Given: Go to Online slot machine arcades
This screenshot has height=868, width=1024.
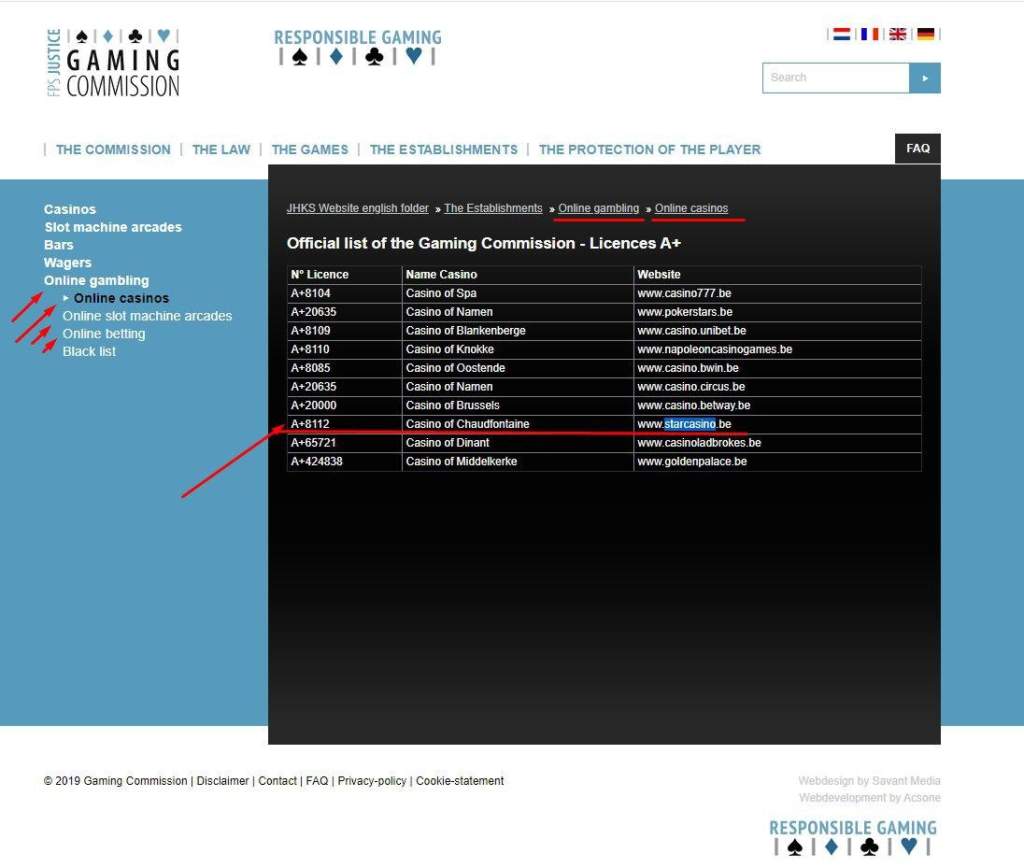Looking at the screenshot, I should pyautogui.click(x=147, y=316).
